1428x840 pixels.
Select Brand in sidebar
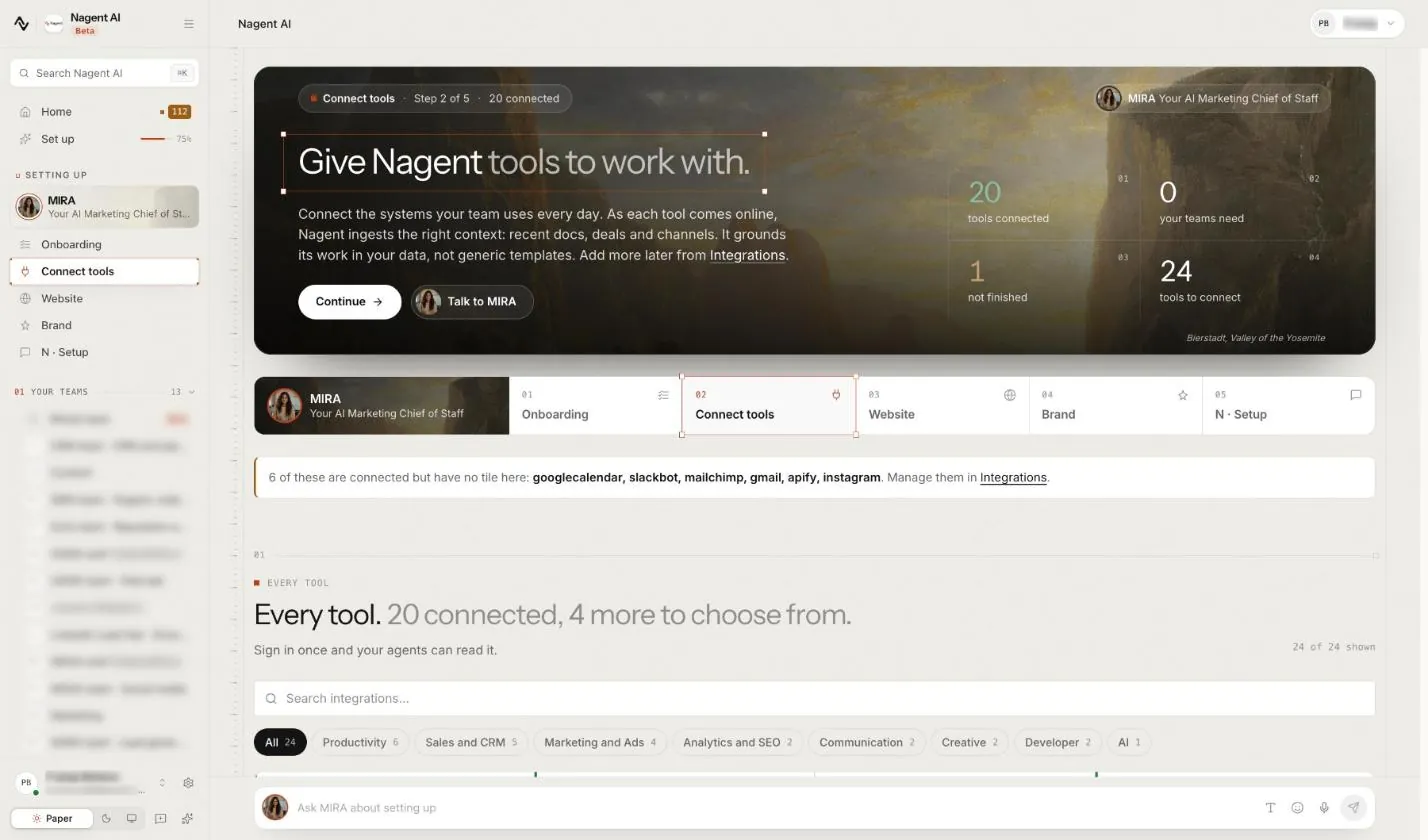point(104,325)
